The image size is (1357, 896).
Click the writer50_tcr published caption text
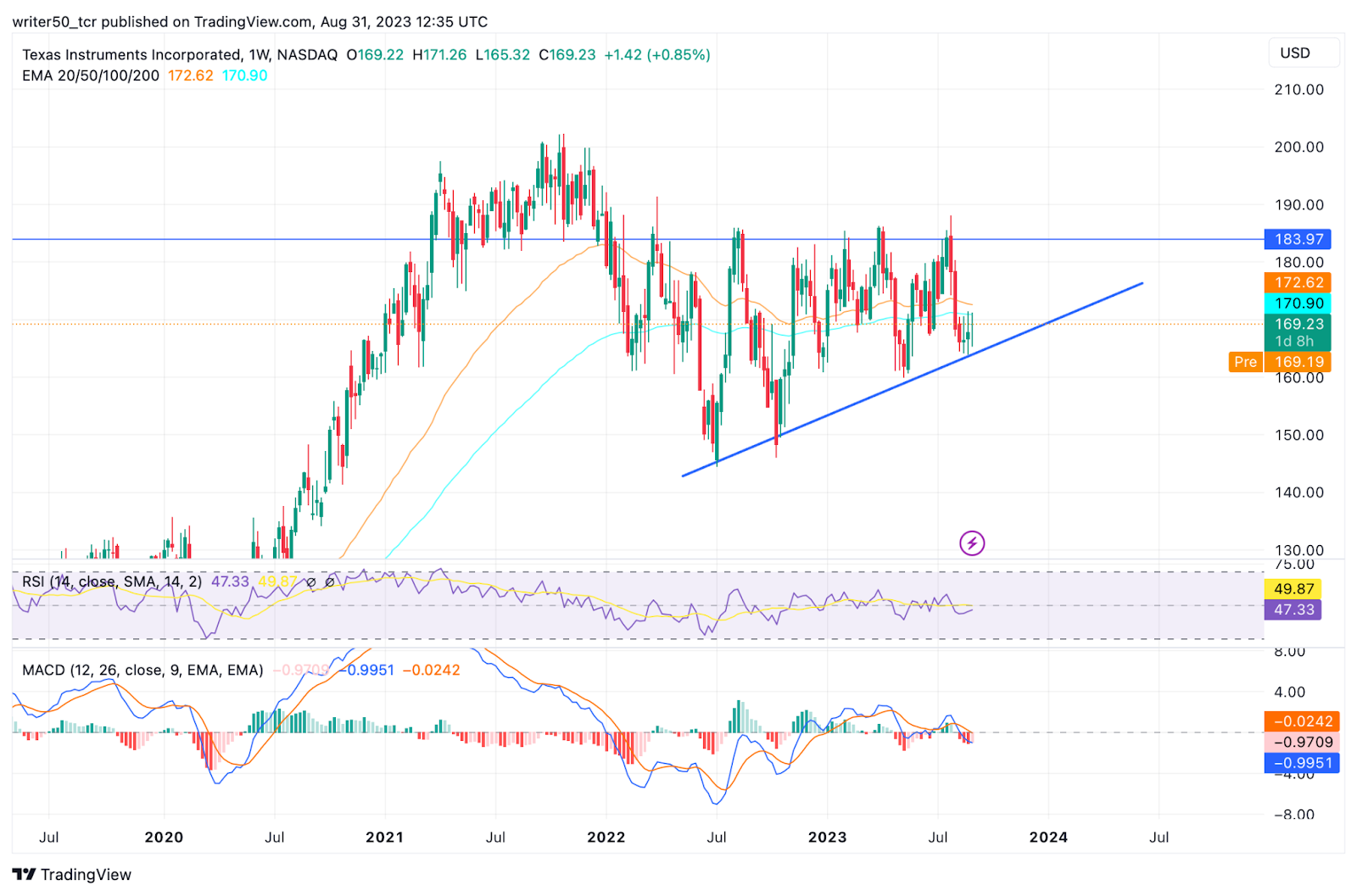pos(250,22)
